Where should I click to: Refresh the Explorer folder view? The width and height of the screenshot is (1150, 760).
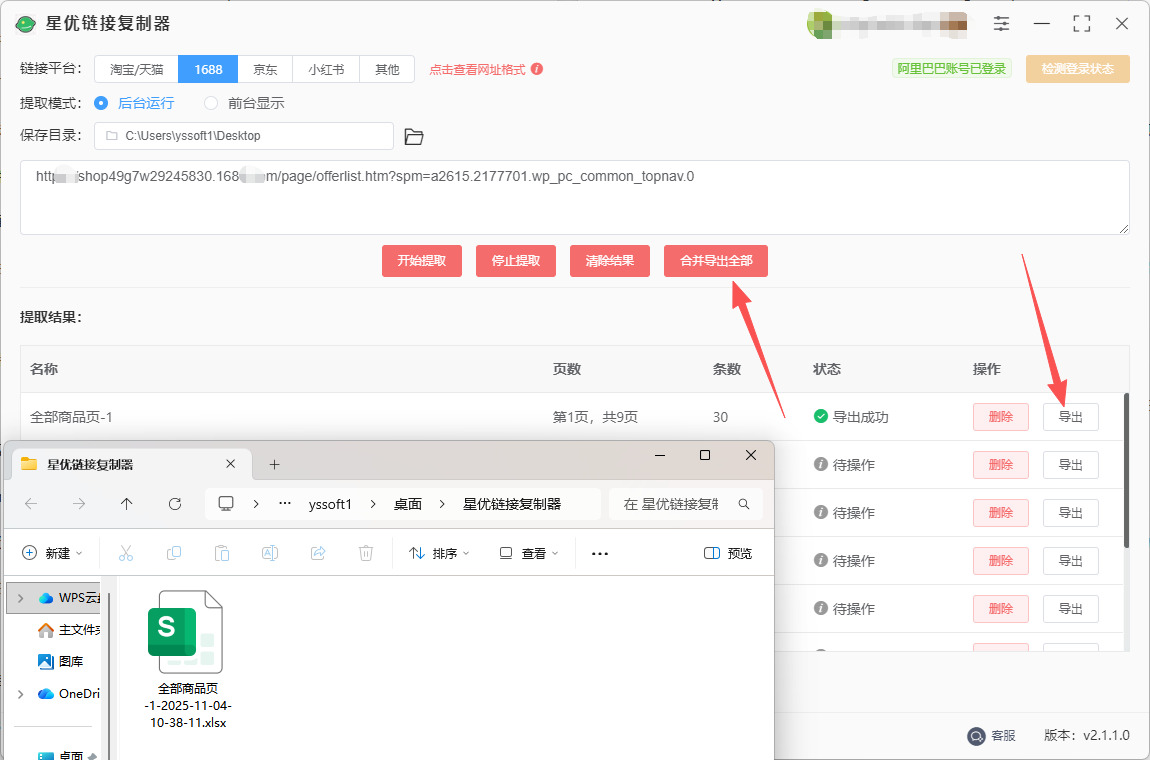pyautogui.click(x=175, y=504)
